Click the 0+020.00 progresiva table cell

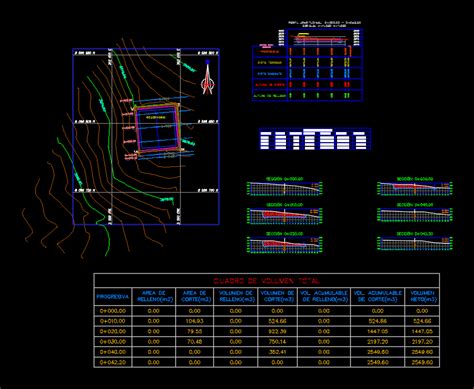point(113,331)
